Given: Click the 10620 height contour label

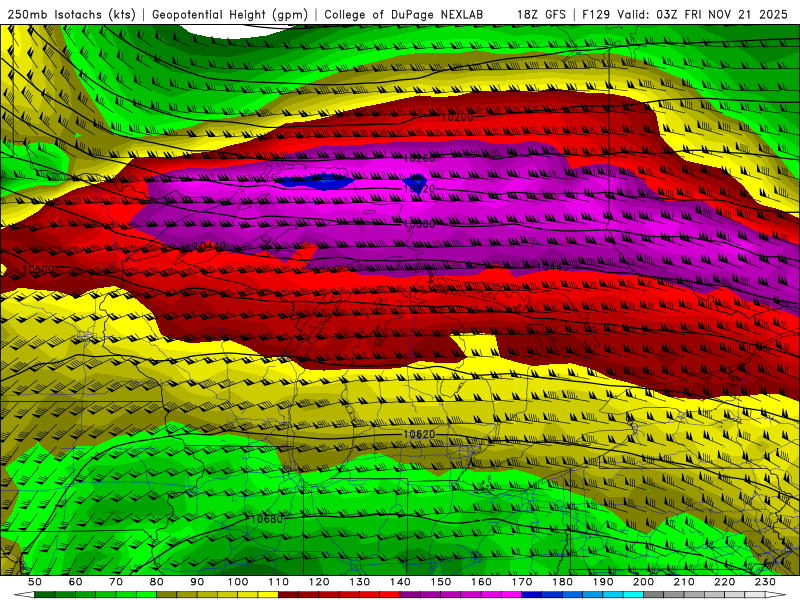Looking at the screenshot, I should [419, 434].
